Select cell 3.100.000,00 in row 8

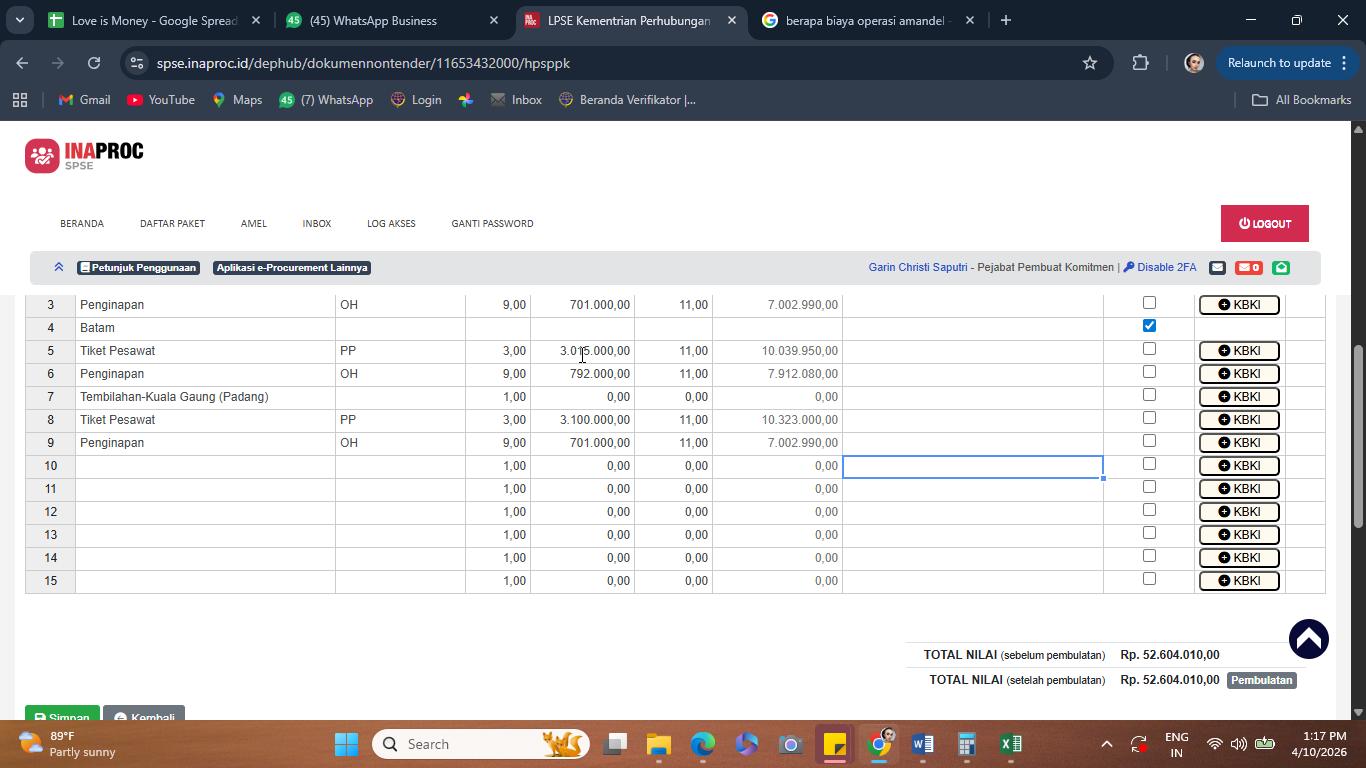(582, 420)
